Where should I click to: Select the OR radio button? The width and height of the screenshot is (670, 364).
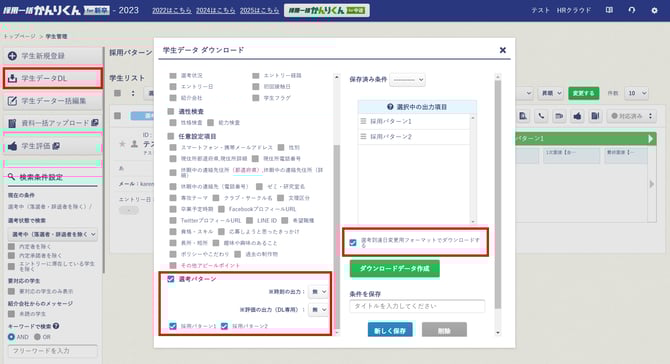(x=38, y=337)
